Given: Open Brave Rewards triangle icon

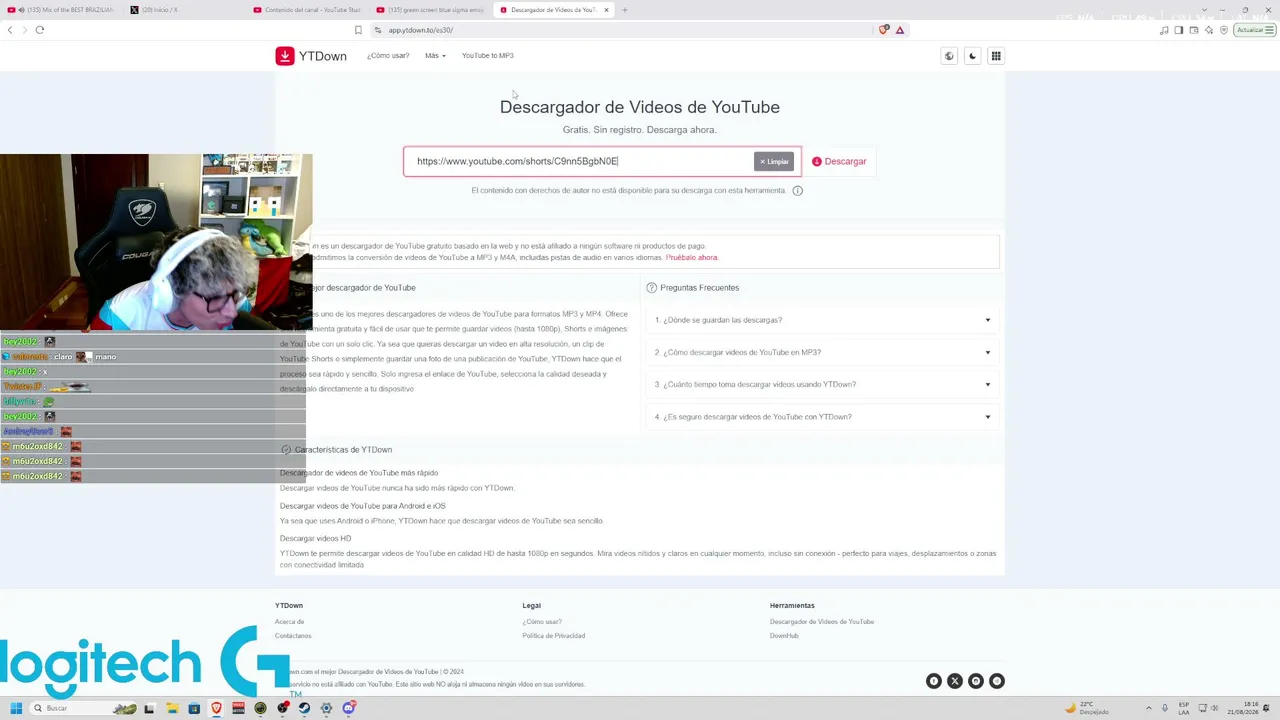Looking at the screenshot, I should (x=900, y=30).
